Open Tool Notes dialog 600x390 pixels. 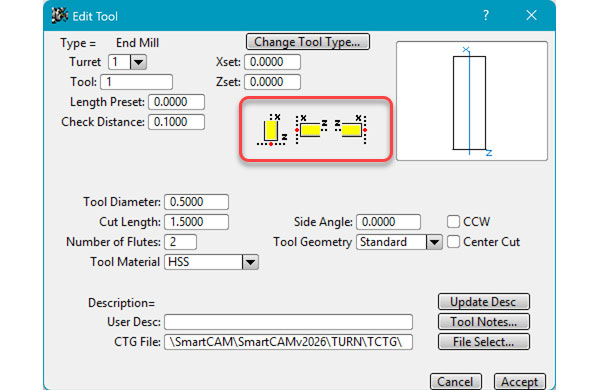[484, 322]
